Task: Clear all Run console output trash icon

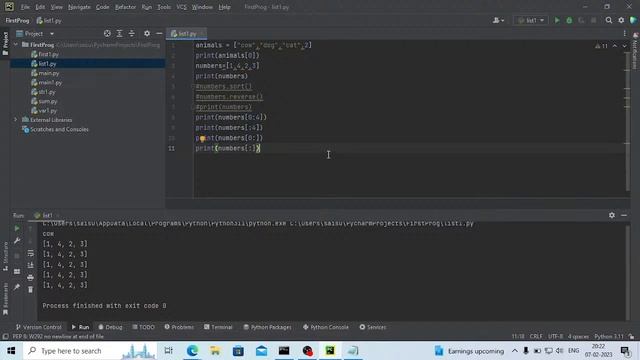Action: [31, 289]
